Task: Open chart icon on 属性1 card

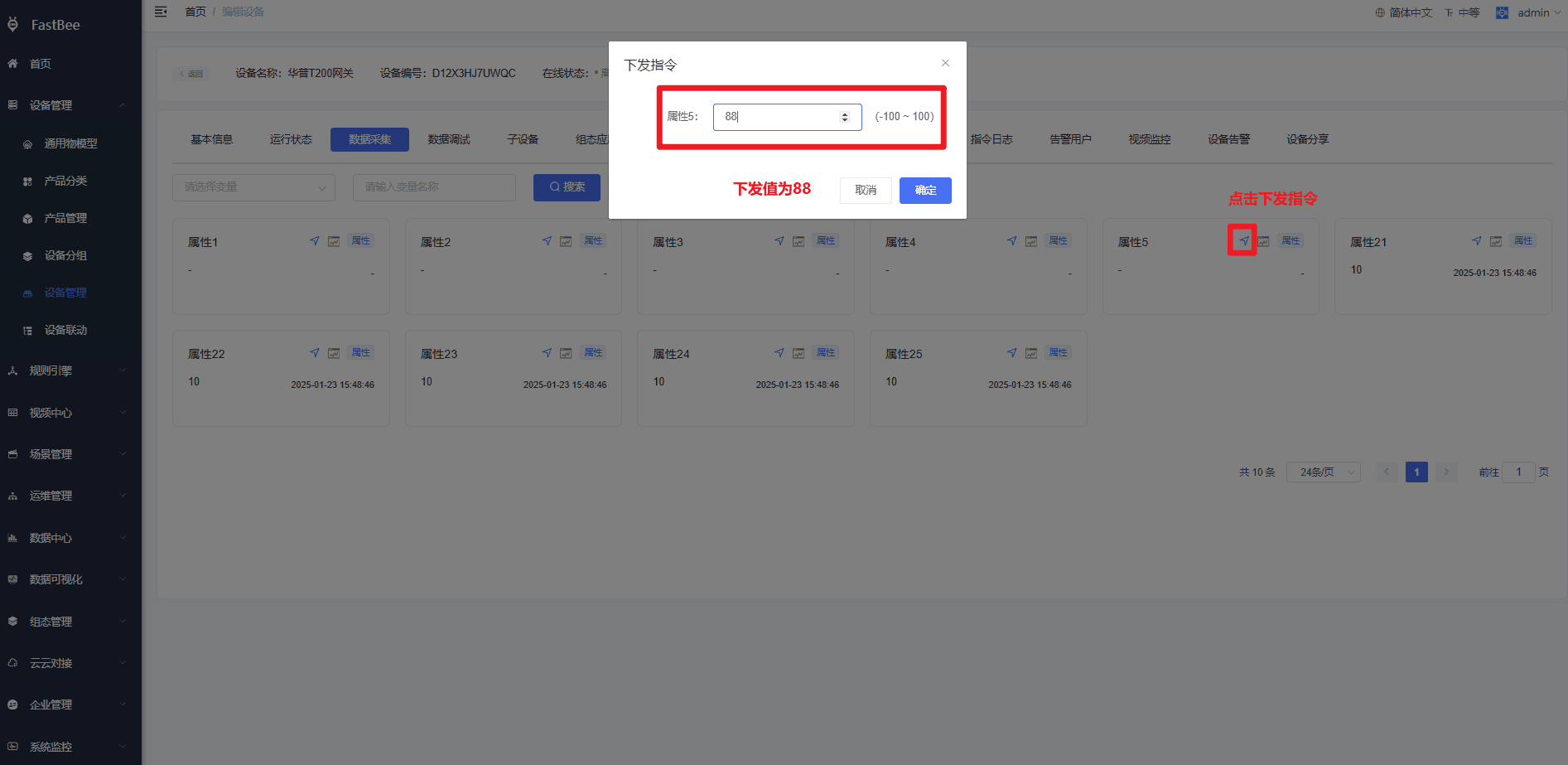Action: click(334, 241)
